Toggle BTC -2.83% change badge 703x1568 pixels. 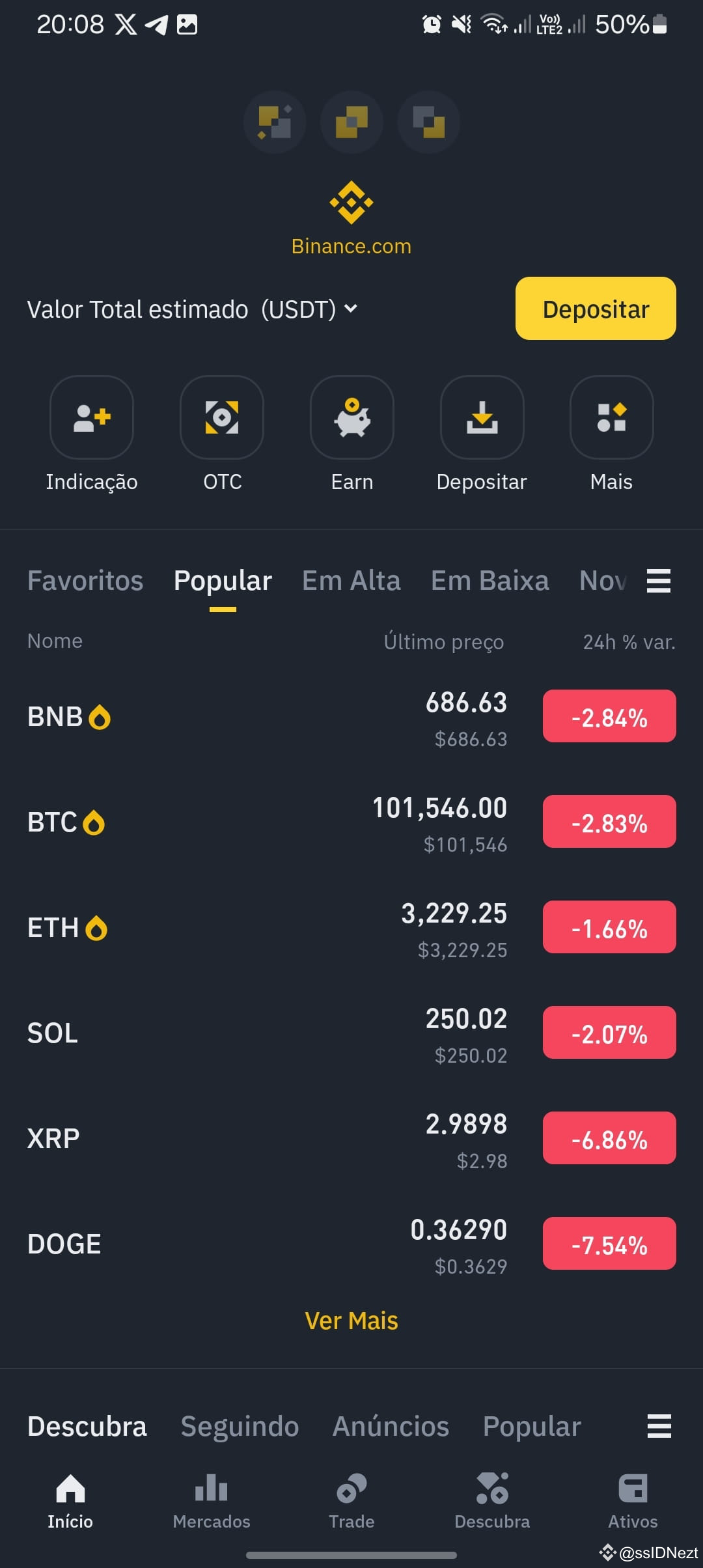pos(609,822)
